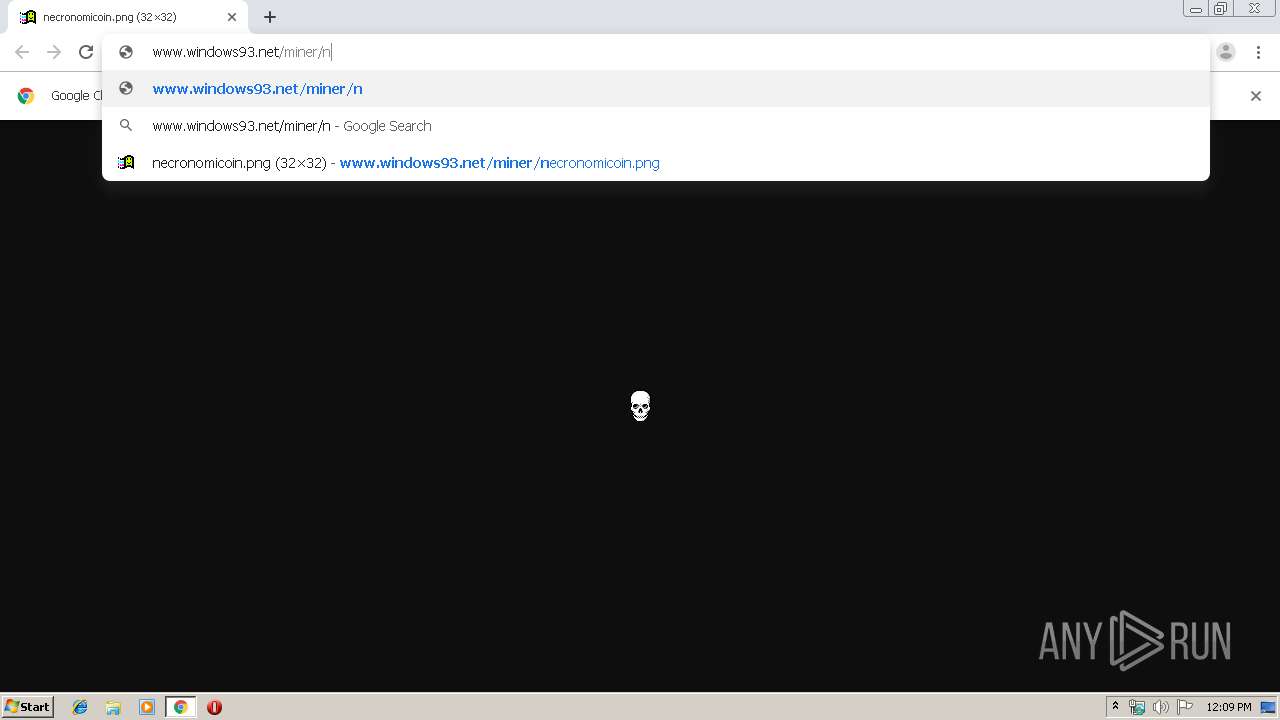
Task: Minimize the Chrome window
Action: [x=1196, y=9]
